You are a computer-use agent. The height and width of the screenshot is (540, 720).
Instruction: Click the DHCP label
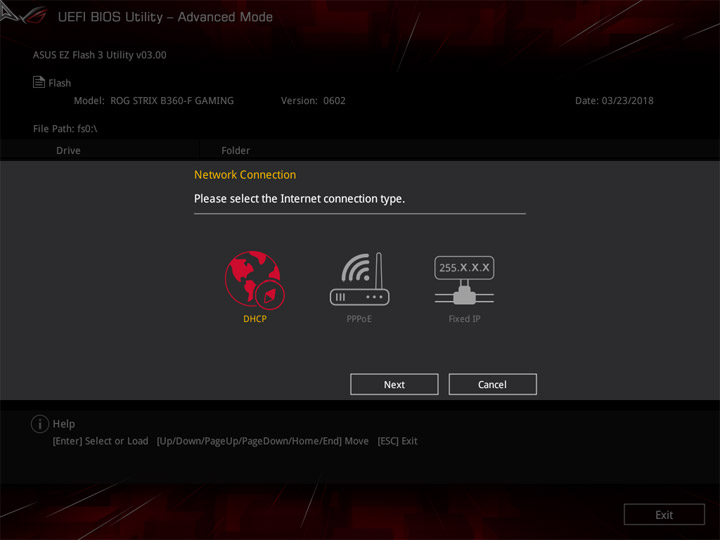tap(255, 319)
